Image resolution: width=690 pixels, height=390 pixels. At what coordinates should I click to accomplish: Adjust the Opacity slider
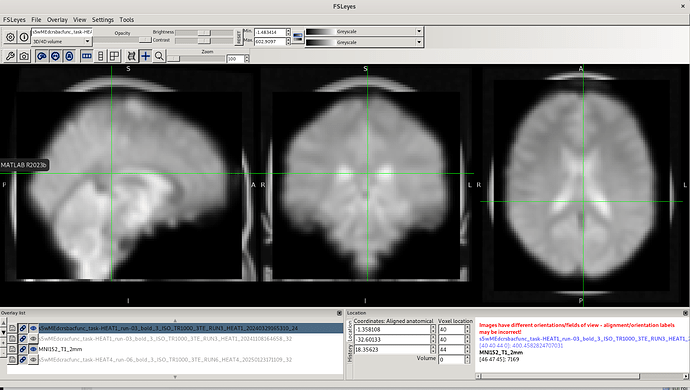pos(122,40)
